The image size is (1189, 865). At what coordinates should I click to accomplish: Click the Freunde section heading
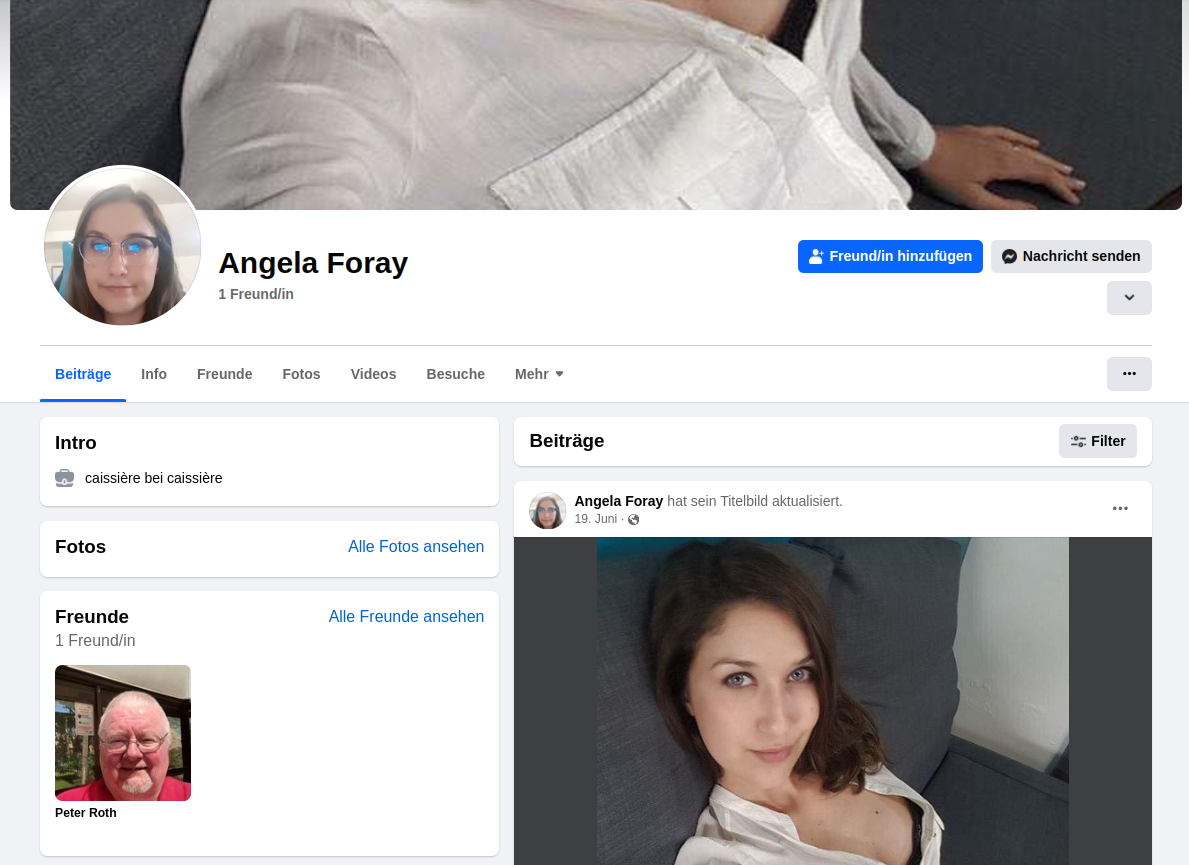(92, 616)
